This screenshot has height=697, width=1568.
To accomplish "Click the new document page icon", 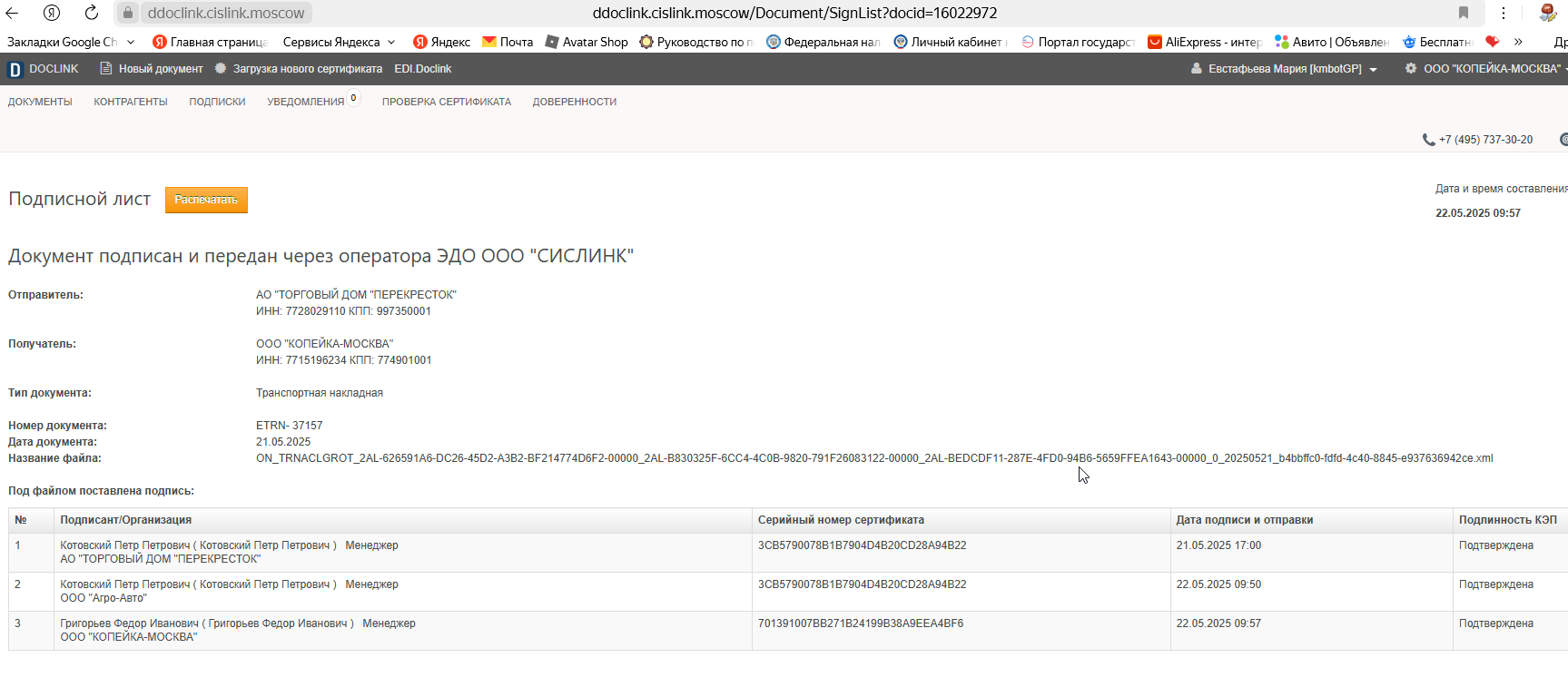I will tap(105, 68).
